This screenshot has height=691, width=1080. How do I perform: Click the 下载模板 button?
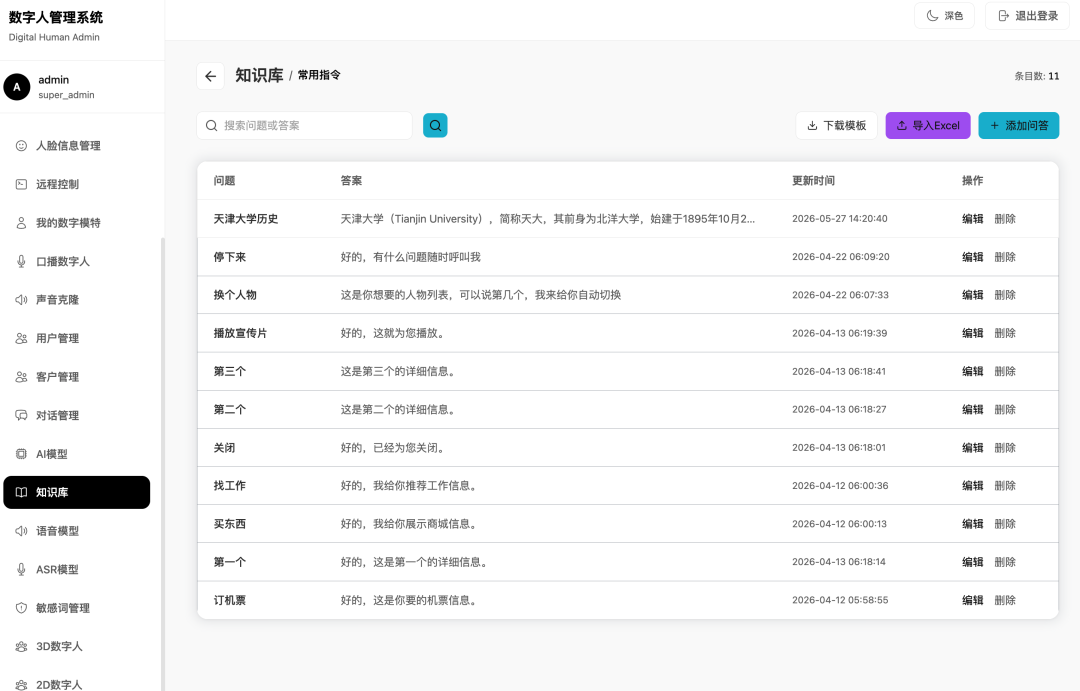(x=837, y=125)
